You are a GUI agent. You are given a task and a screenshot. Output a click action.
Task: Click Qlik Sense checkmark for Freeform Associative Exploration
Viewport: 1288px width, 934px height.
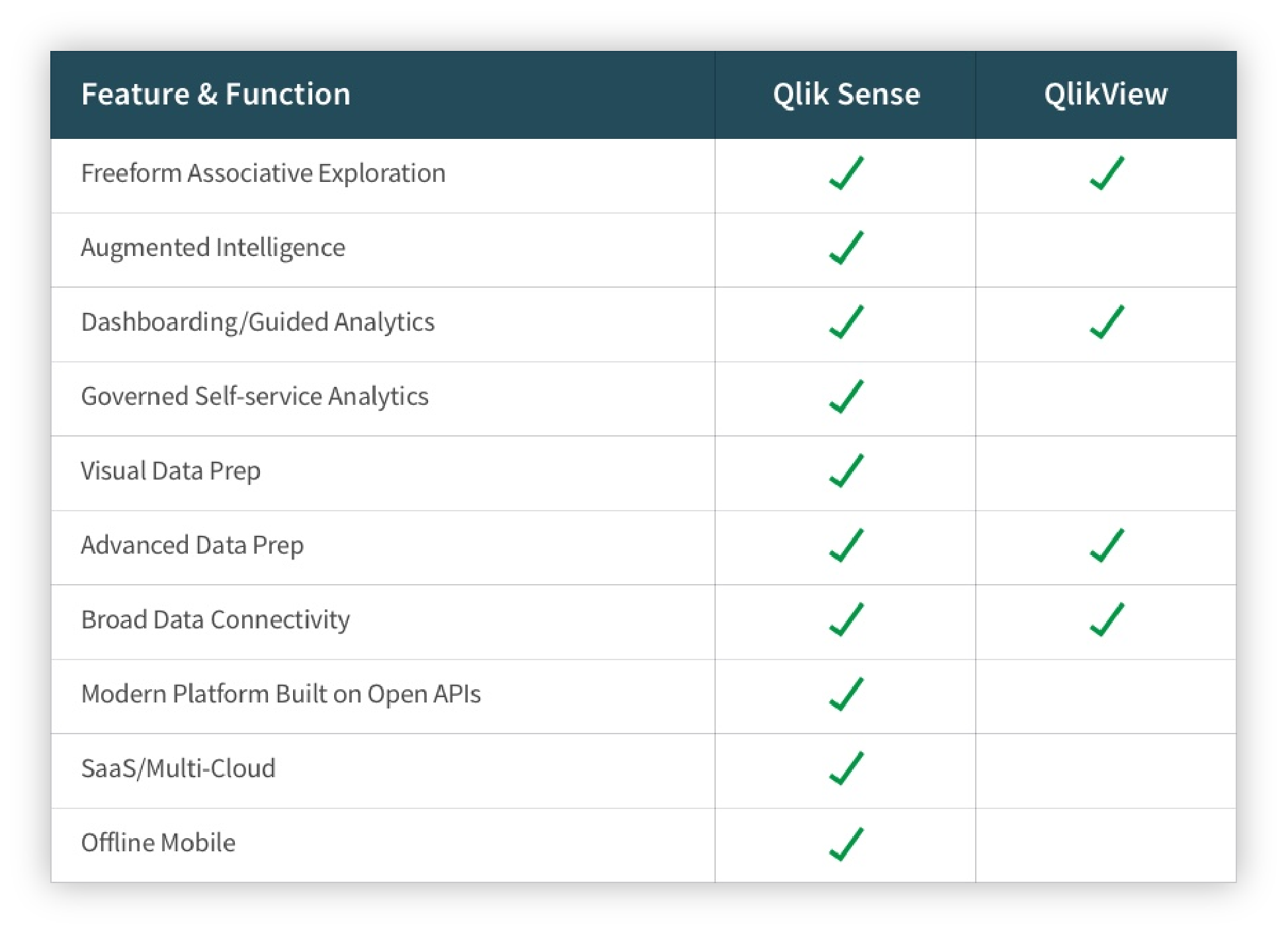846,173
